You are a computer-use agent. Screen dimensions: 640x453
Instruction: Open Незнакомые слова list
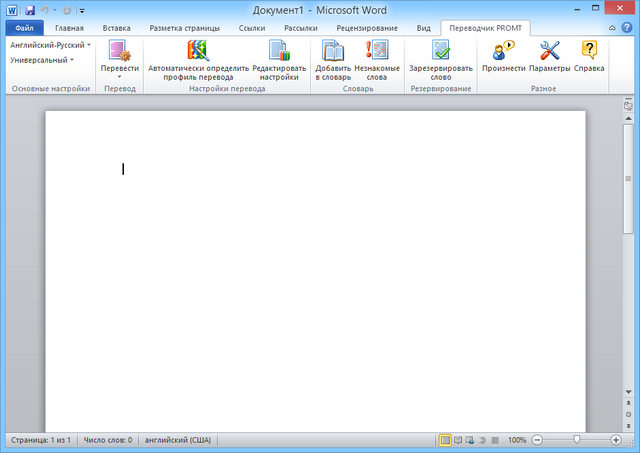coord(377,52)
